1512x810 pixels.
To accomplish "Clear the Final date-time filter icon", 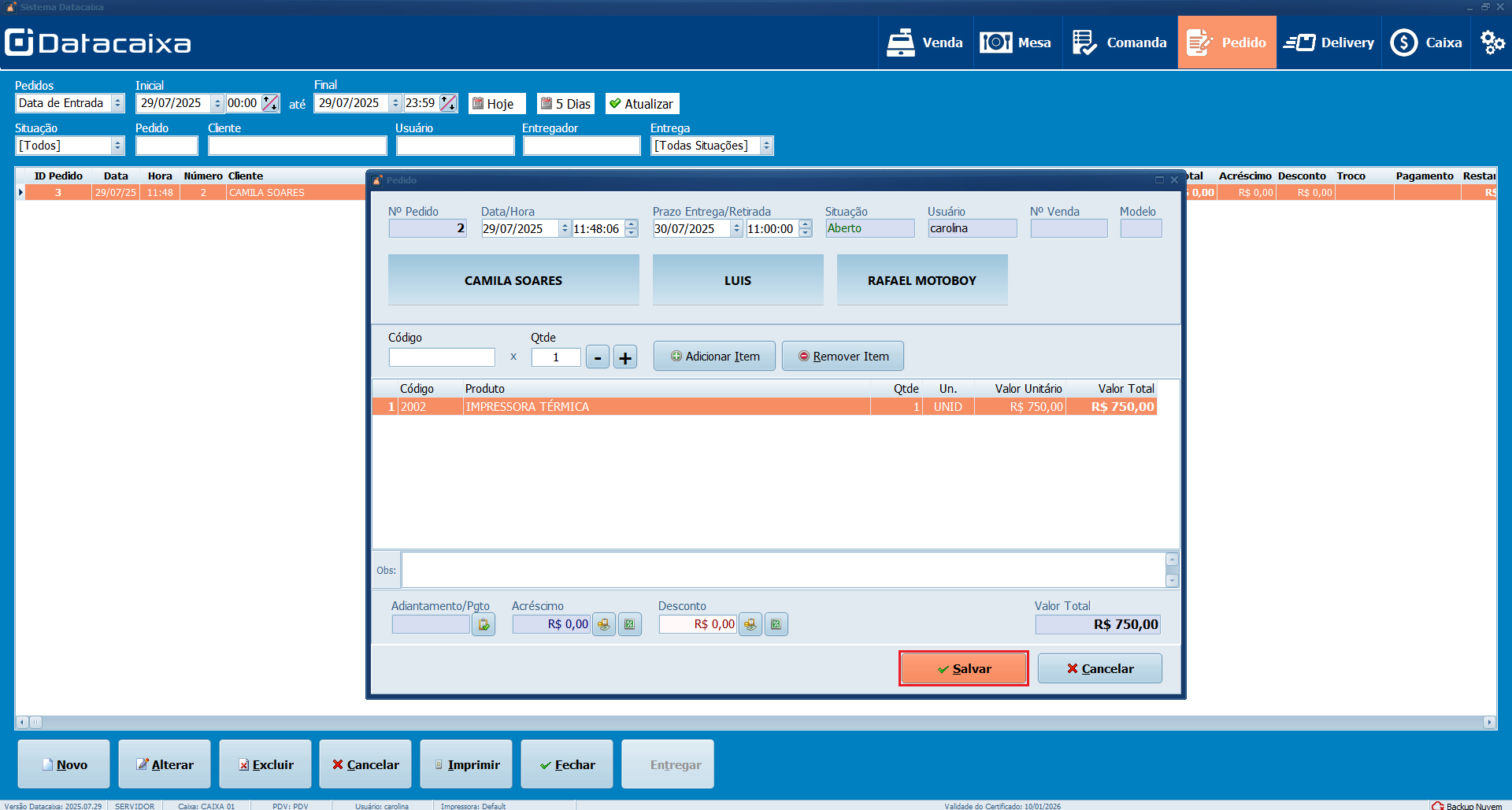I will pos(448,103).
